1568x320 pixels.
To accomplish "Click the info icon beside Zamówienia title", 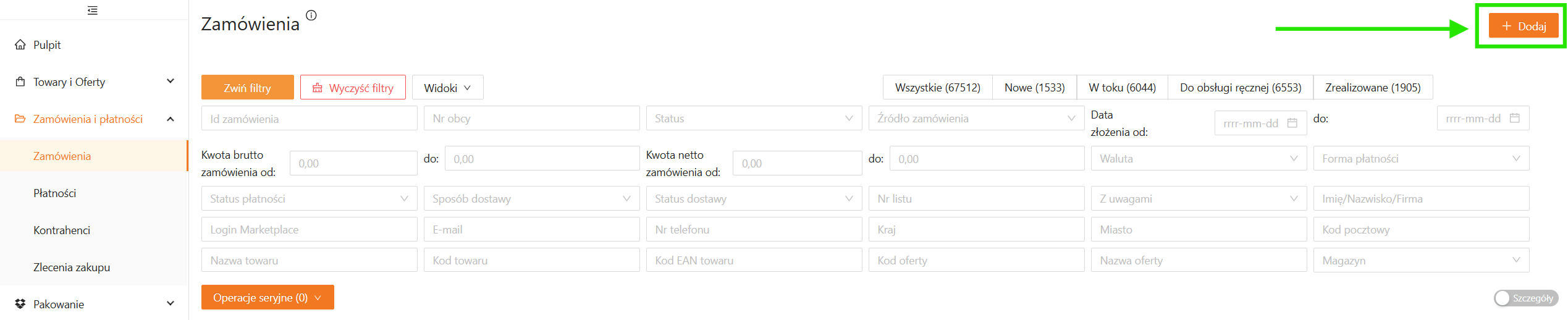I will (x=311, y=15).
